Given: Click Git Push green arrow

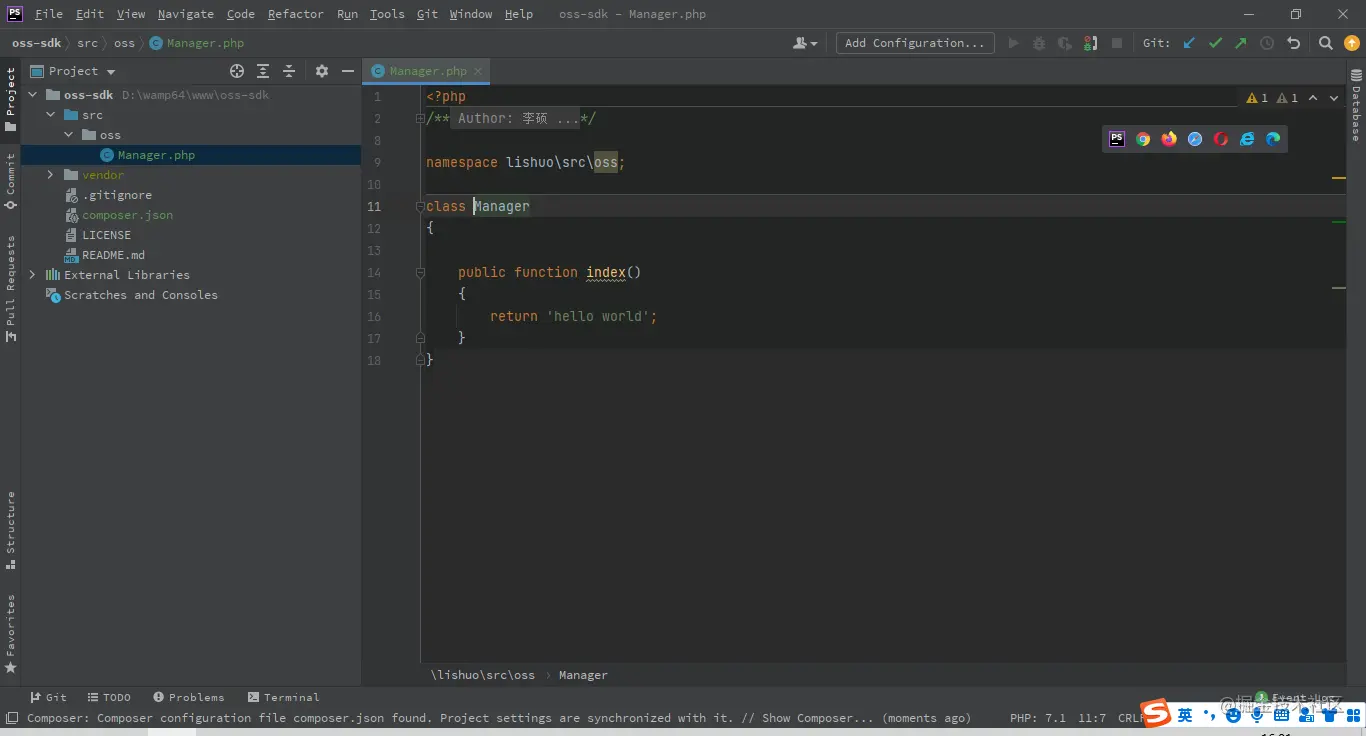Looking at the screenshot, I should (x=1241, y=43).
